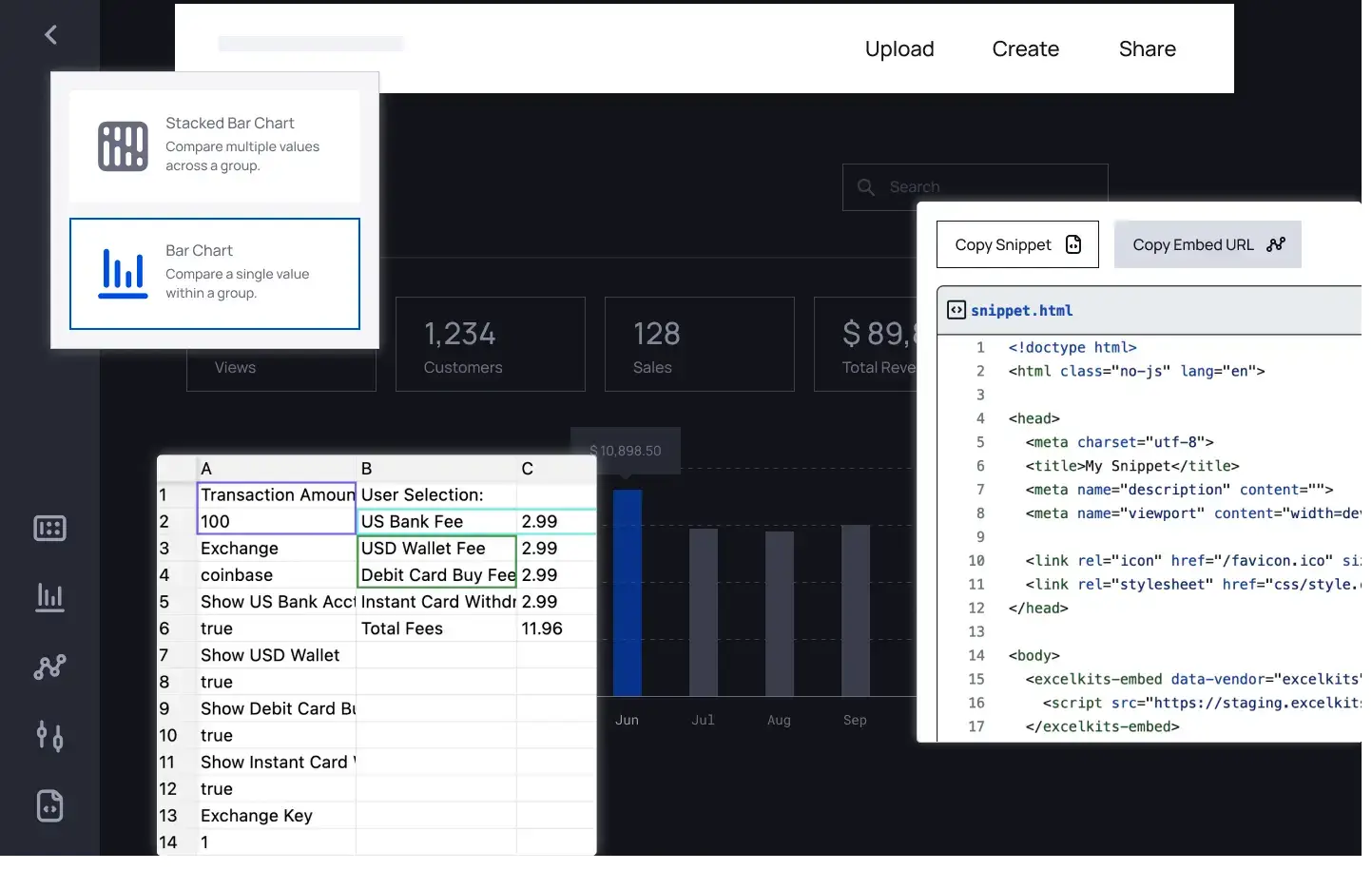Click the 'Total Fees' cell

436,628
